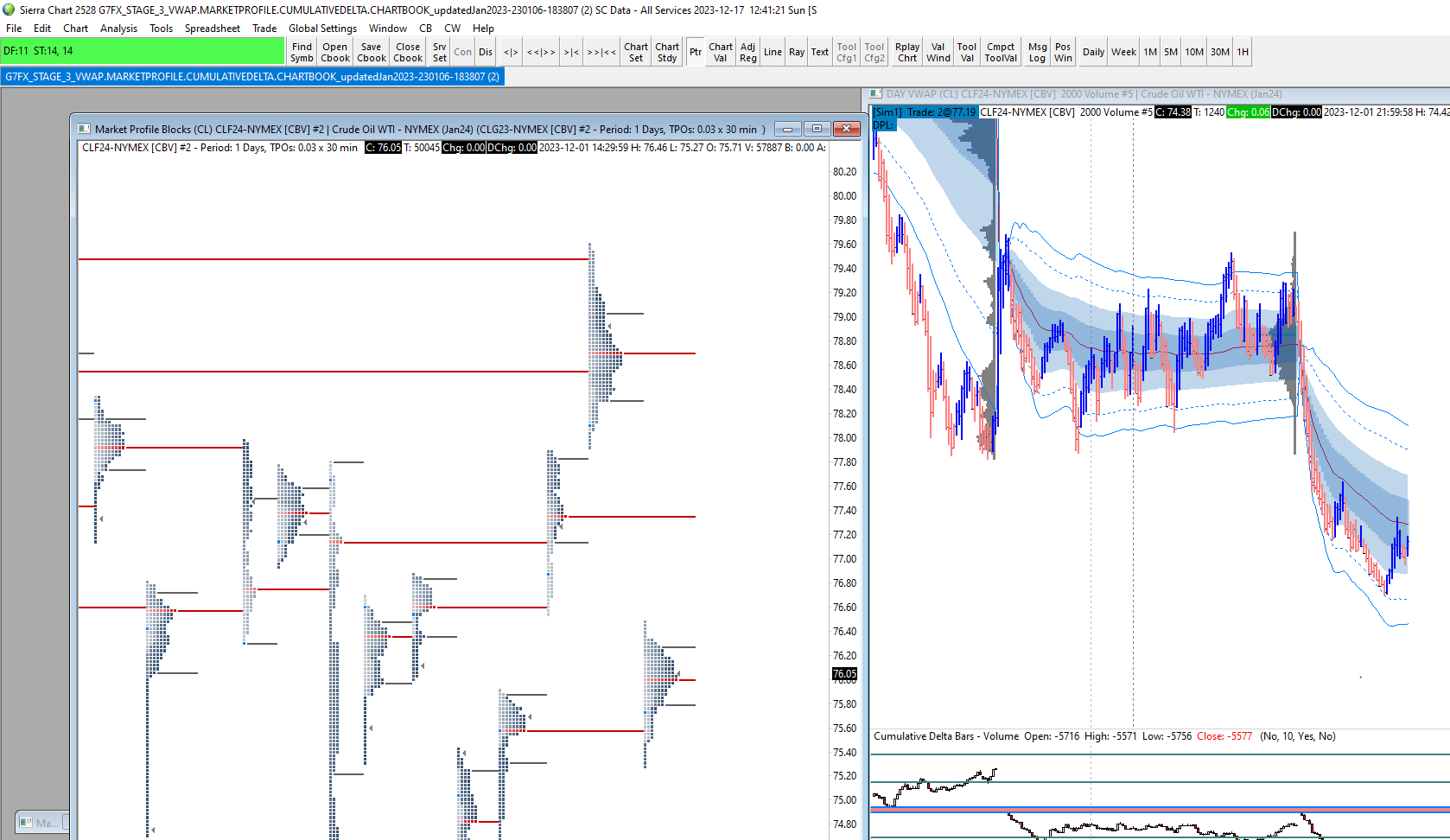This screenshot has height=840, width=1450.
Task: Switch chart to 5M timeframe
Action: click(1171, 53)
